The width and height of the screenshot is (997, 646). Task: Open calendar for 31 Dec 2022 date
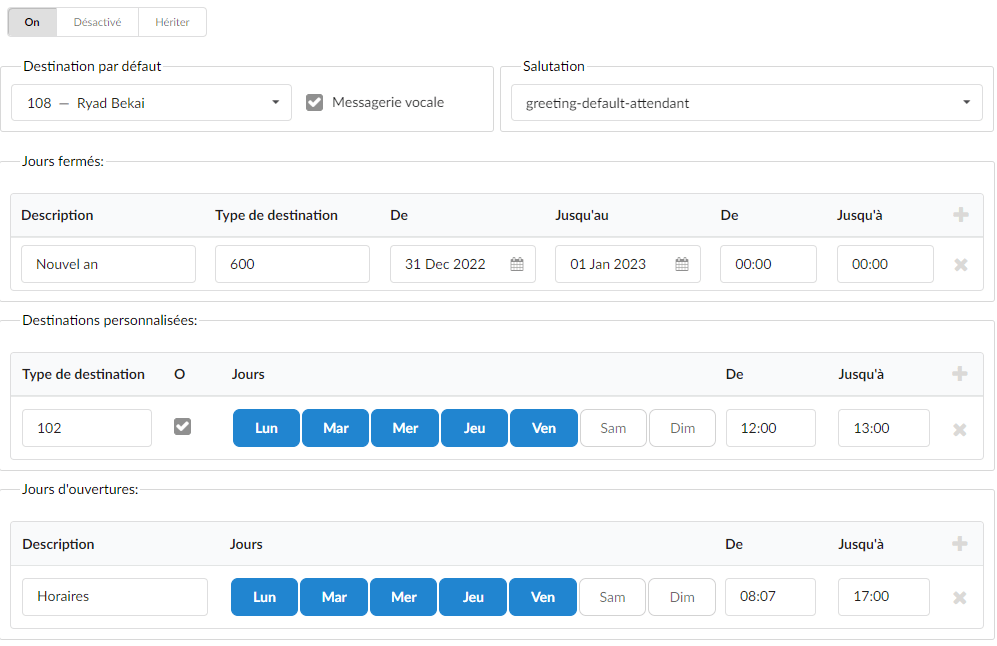(517, 264)
